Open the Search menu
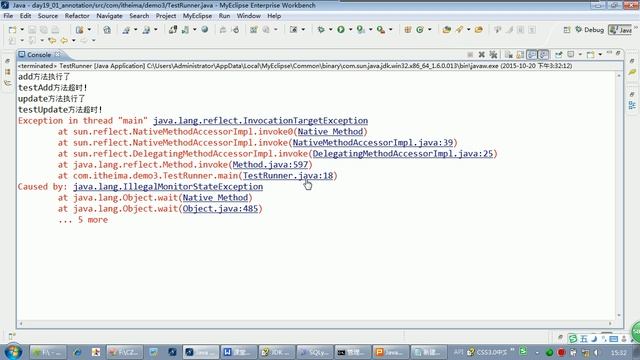 [139, 16]
